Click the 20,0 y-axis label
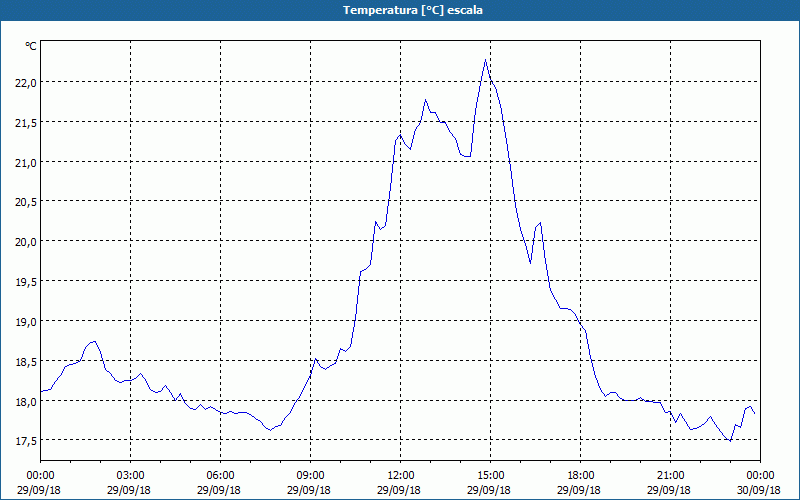The image size is (800, 500). (26, 242)
